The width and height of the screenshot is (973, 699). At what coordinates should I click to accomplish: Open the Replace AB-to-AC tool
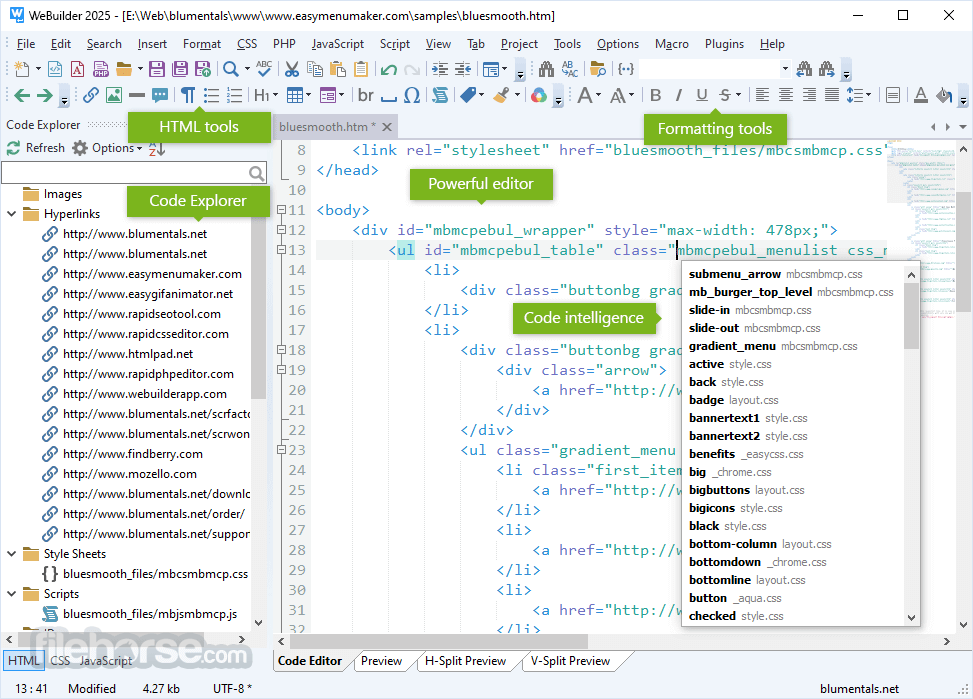(569, 69)
